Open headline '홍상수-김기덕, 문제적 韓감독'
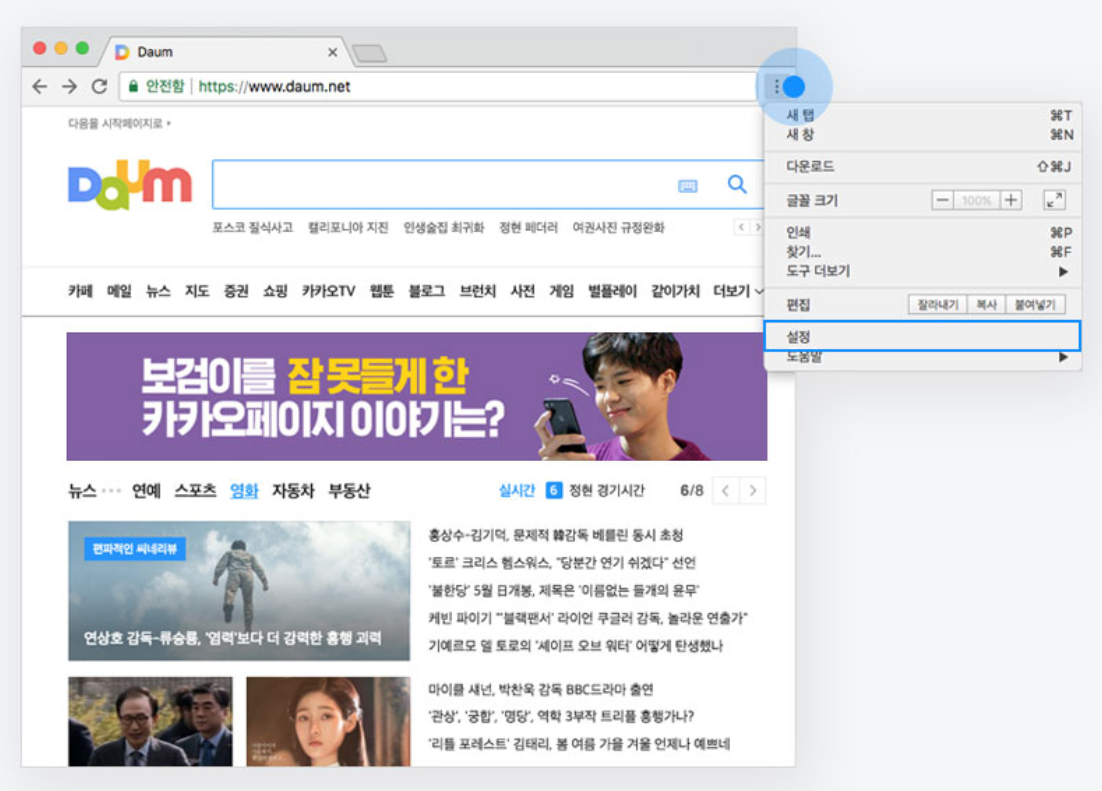 click(x=555, y=535)
